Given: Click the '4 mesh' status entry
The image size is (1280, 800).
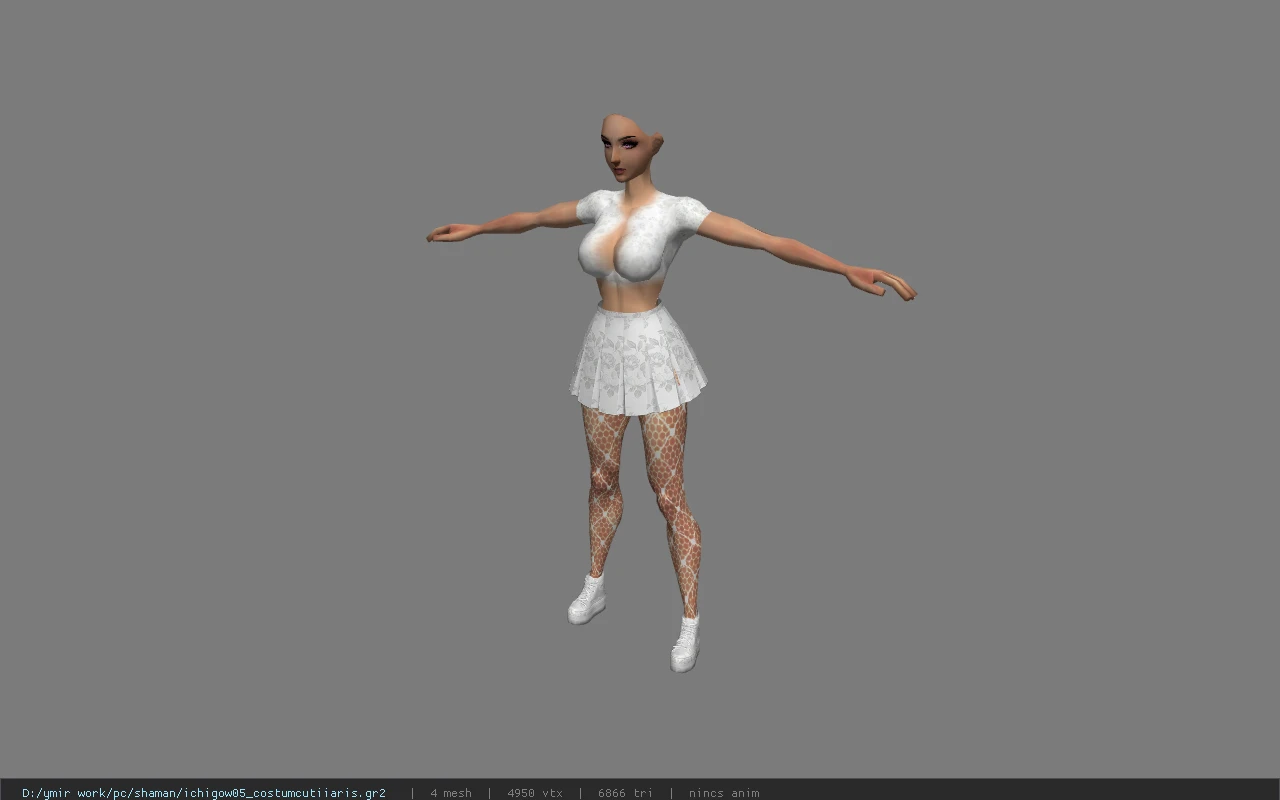Looking at the screenshot, I should [451, 793].
